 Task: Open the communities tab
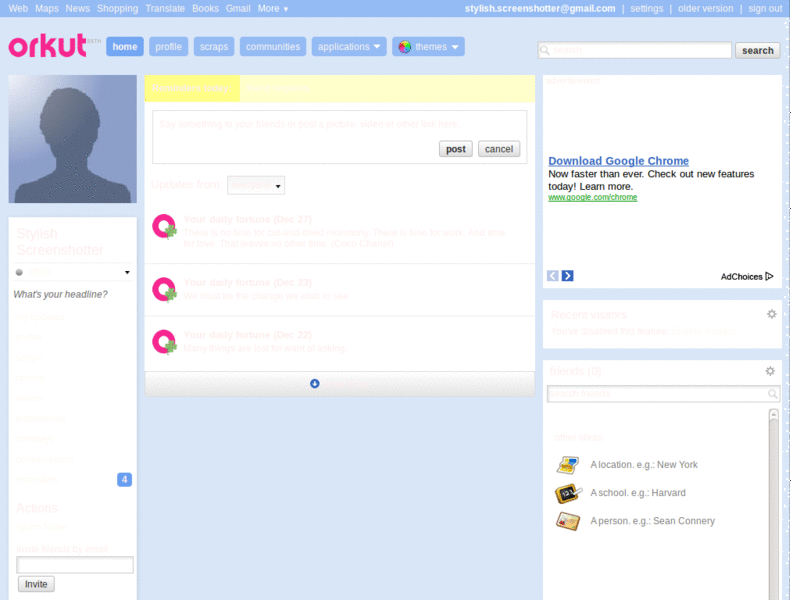(x=273, y=46)
